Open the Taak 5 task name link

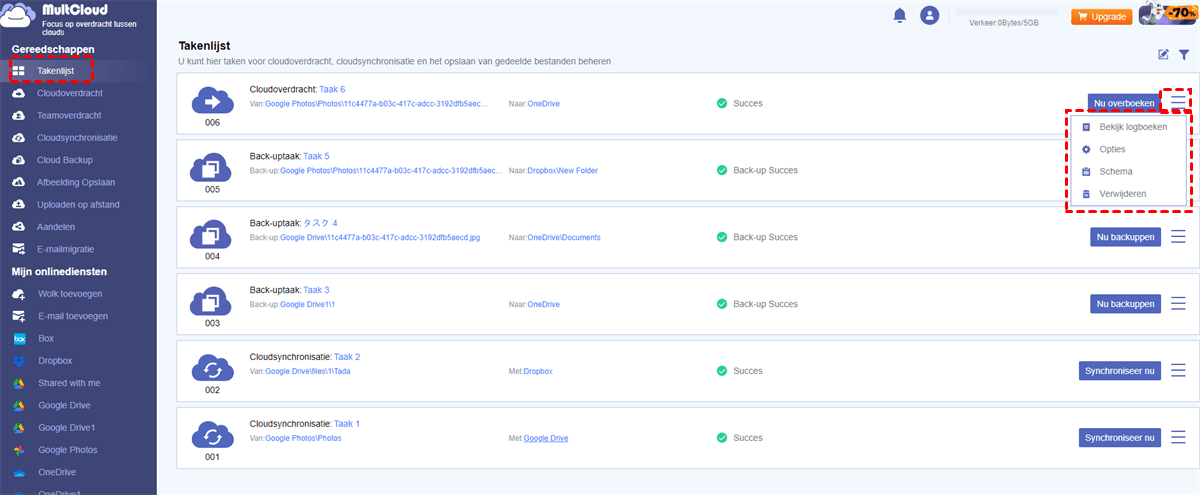[316, 156]
